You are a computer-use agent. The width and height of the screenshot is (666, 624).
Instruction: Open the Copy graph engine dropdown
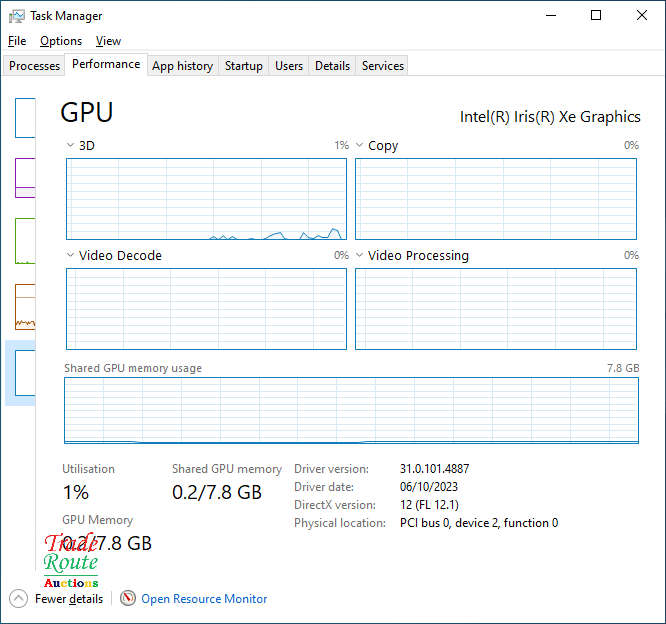[x=360, y=146]
